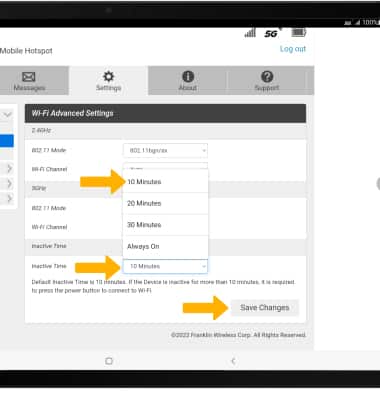Select the 10 Minutes option

(165, 182)
